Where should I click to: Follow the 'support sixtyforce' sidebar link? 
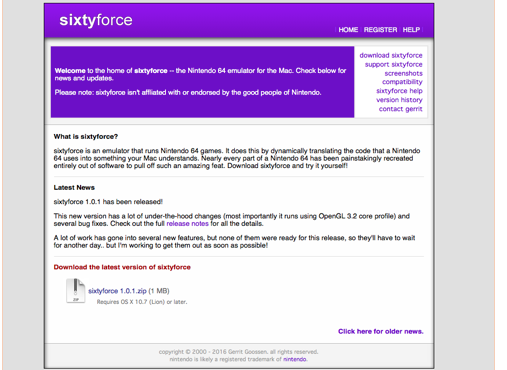click(x=393, y=64)
